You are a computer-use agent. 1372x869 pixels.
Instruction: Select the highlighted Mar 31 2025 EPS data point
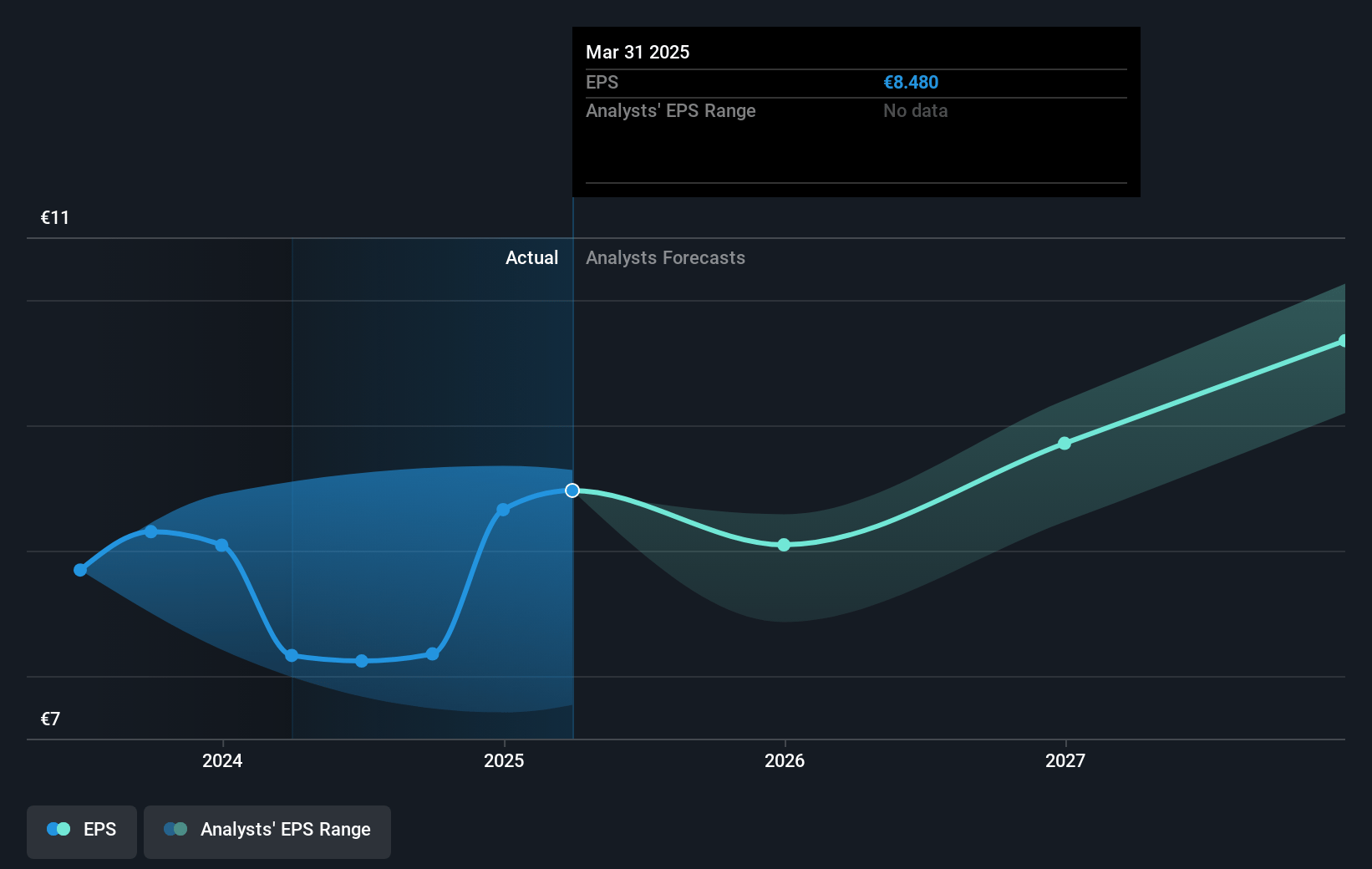click(x=572, y=490)
